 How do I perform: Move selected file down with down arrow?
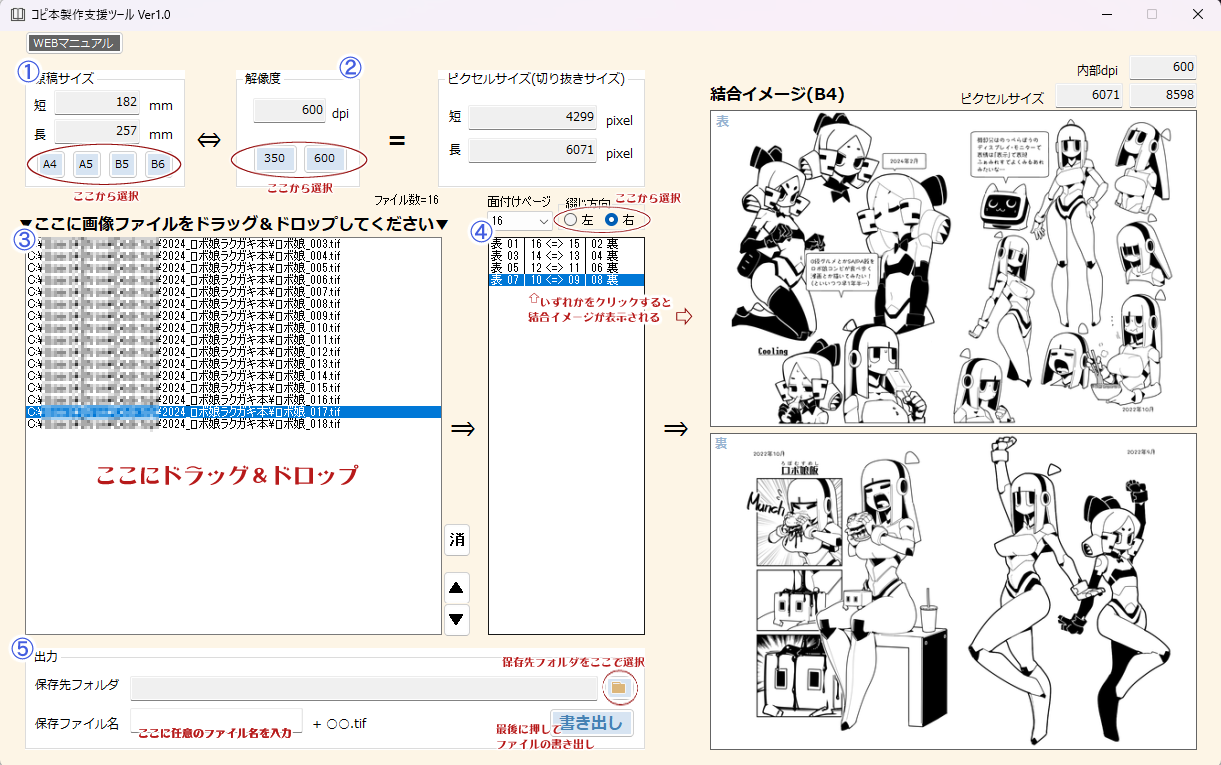(x=457, y=620)
